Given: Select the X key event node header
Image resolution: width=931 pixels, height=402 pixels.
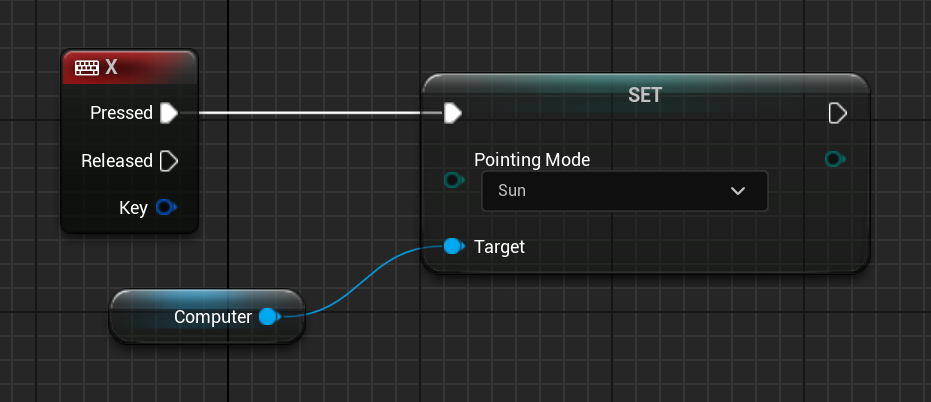Looking at the screenshot, I should coord(140,68).
